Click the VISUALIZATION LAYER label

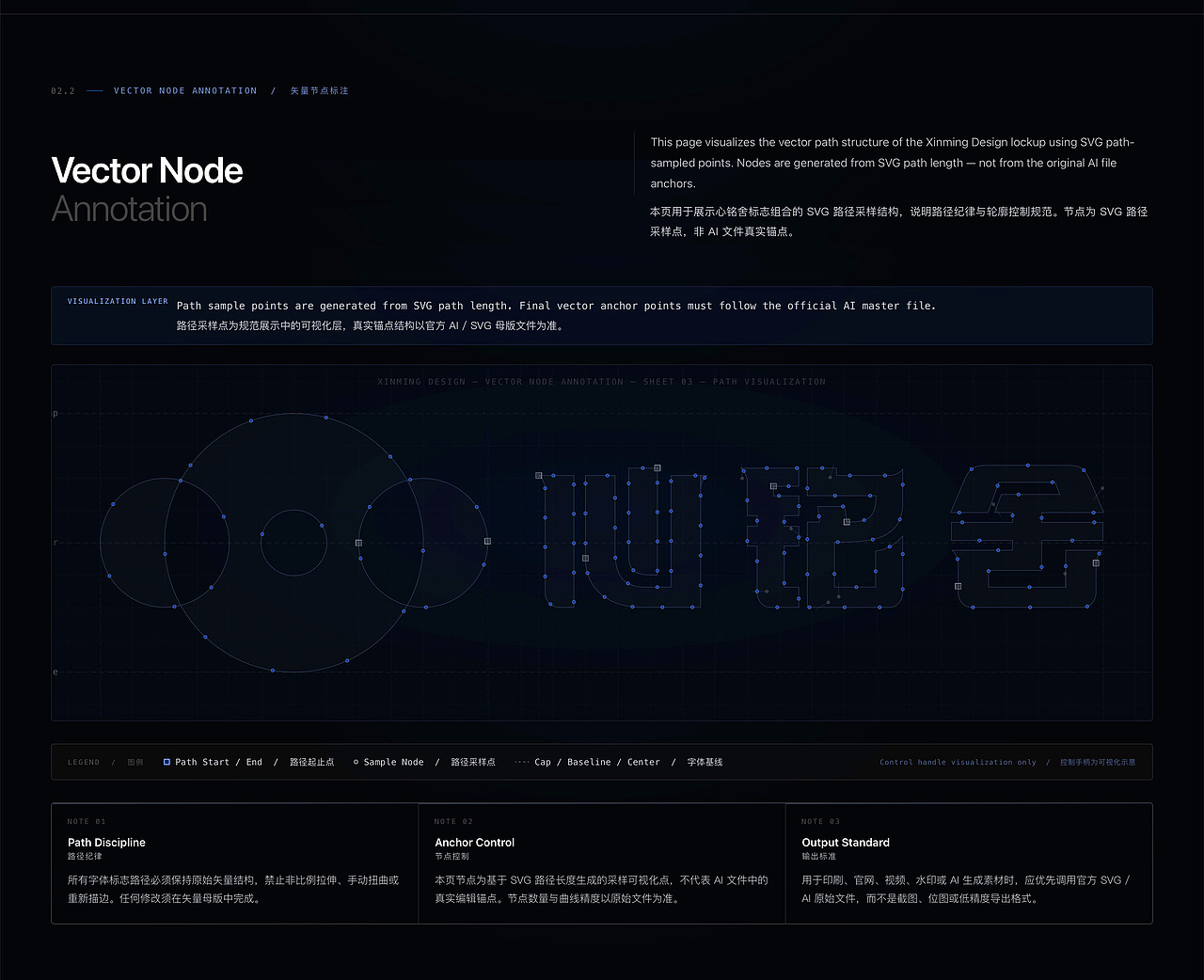[118, 302]
